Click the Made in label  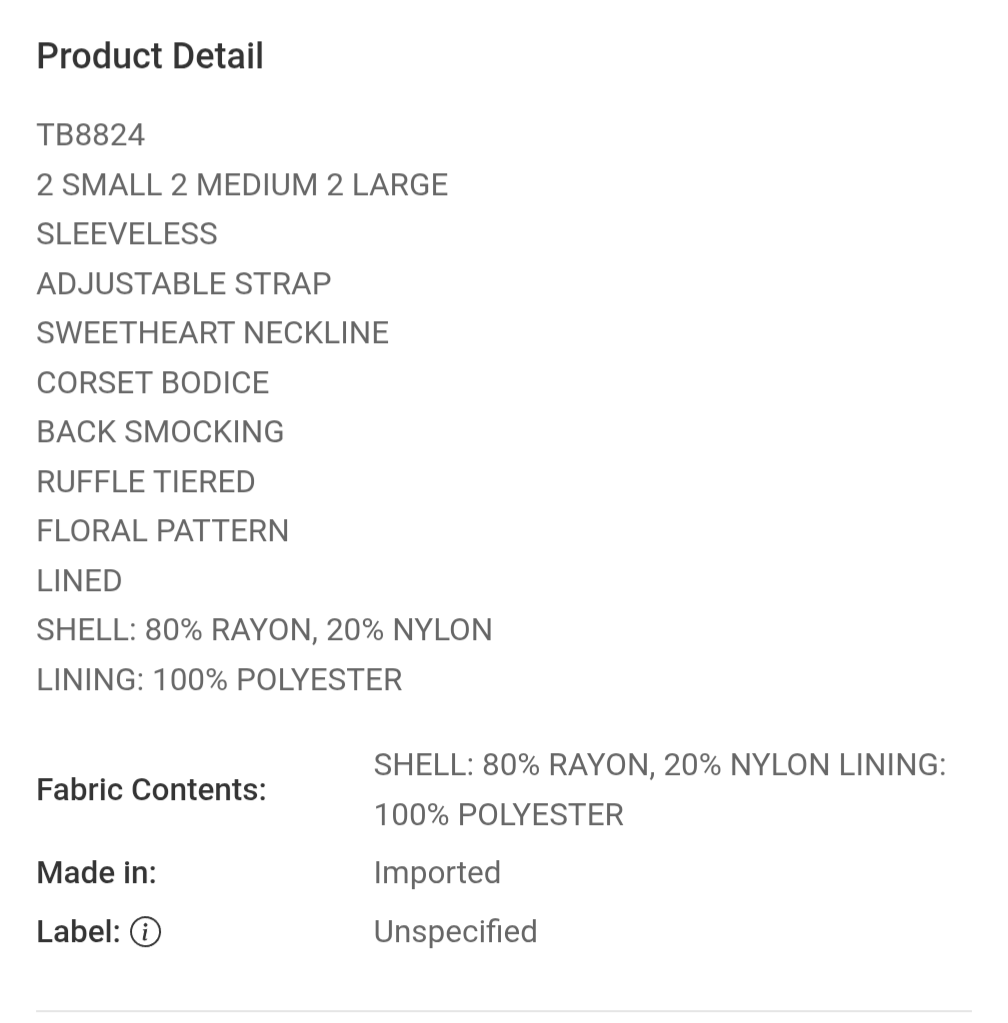97,872
